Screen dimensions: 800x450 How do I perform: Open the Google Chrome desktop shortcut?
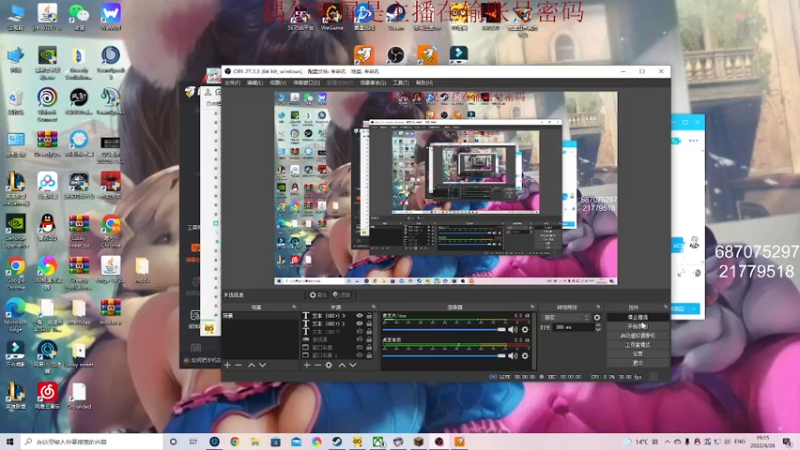pyautogui.click(x=16, y=272)
